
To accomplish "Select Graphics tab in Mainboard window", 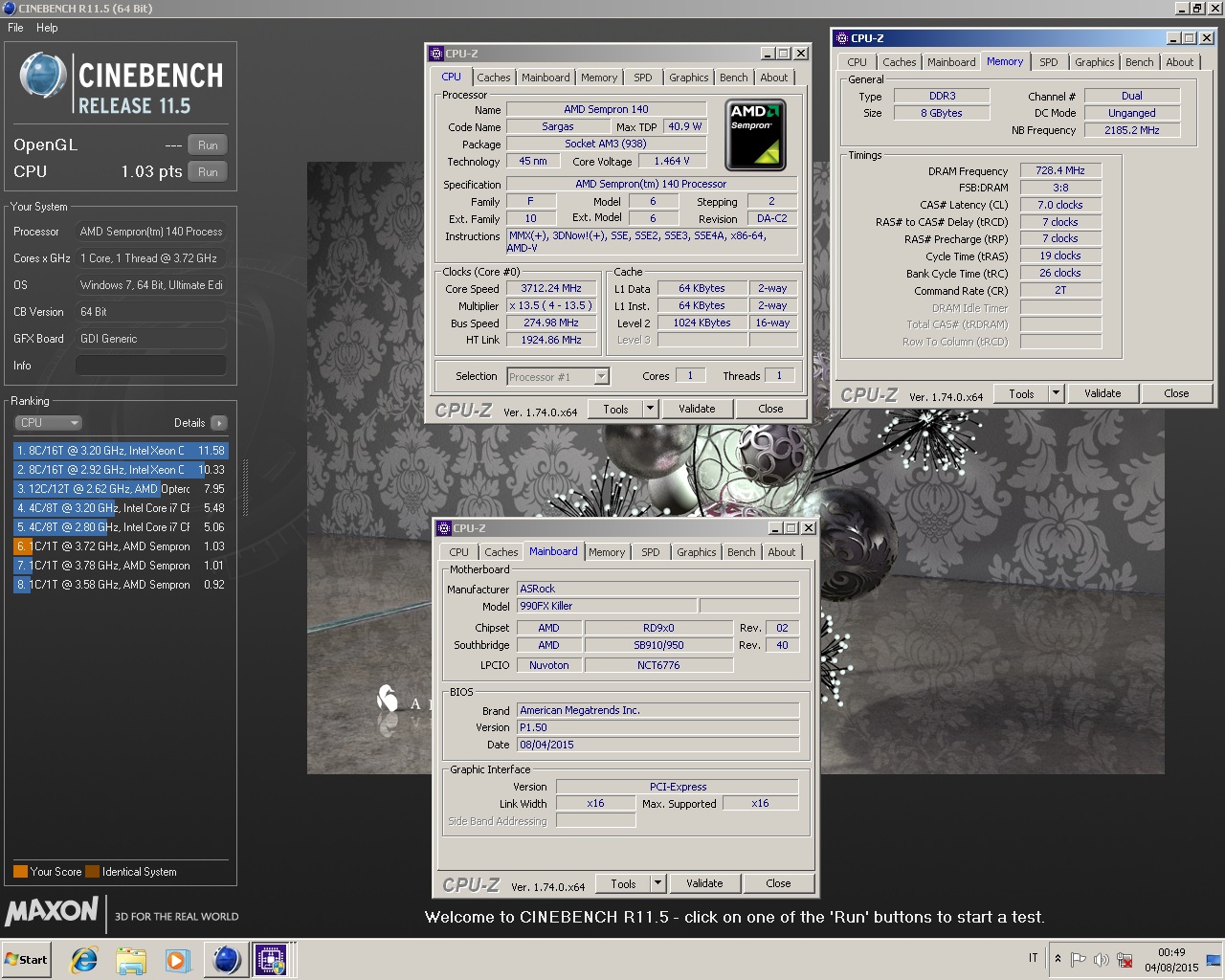I will point(697,552).
